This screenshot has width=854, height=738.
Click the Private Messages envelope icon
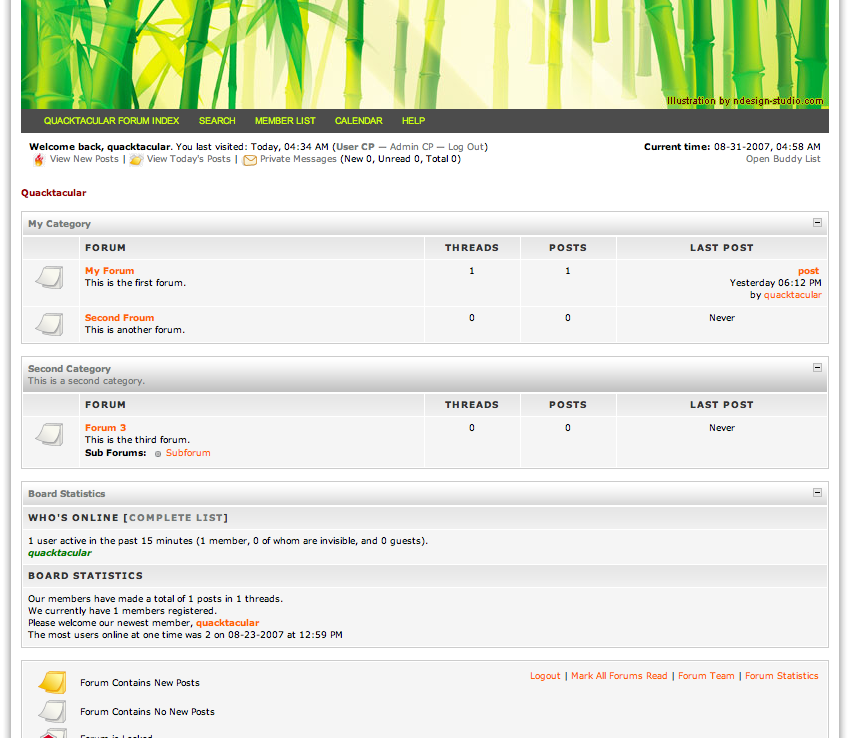pyautogui.click(x=250, y=160)
